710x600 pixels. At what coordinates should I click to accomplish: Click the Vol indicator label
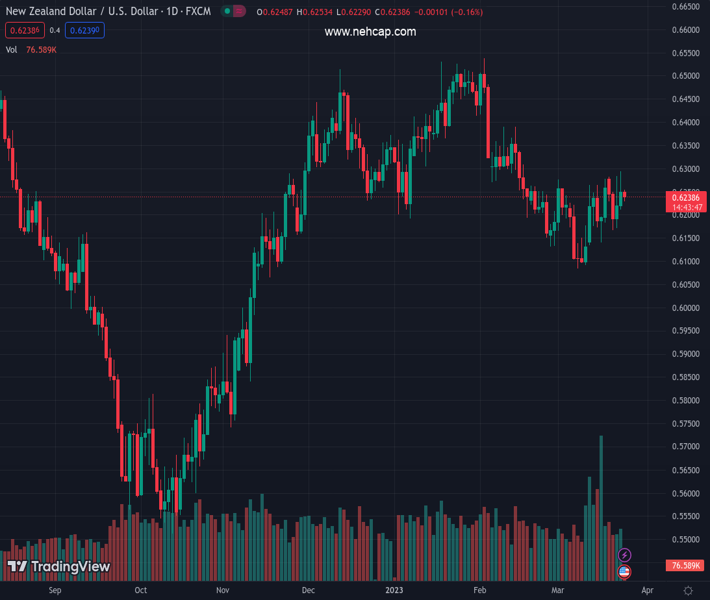[11, 49]
